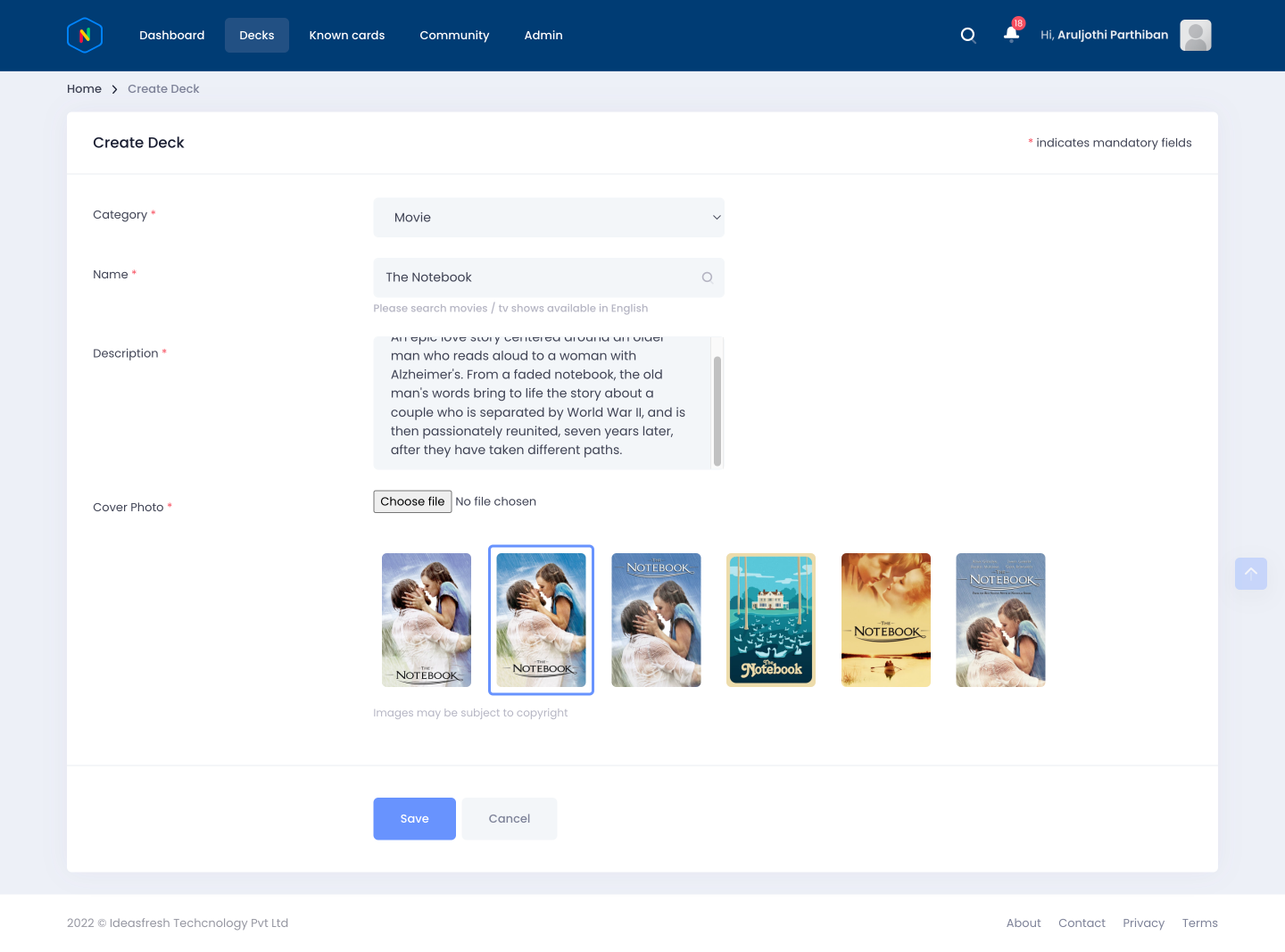Image resolution: width=1285 pixels, height=952 pixels.
Task: Select the first Notebook poster thumbnail
Action: point(427,620)
